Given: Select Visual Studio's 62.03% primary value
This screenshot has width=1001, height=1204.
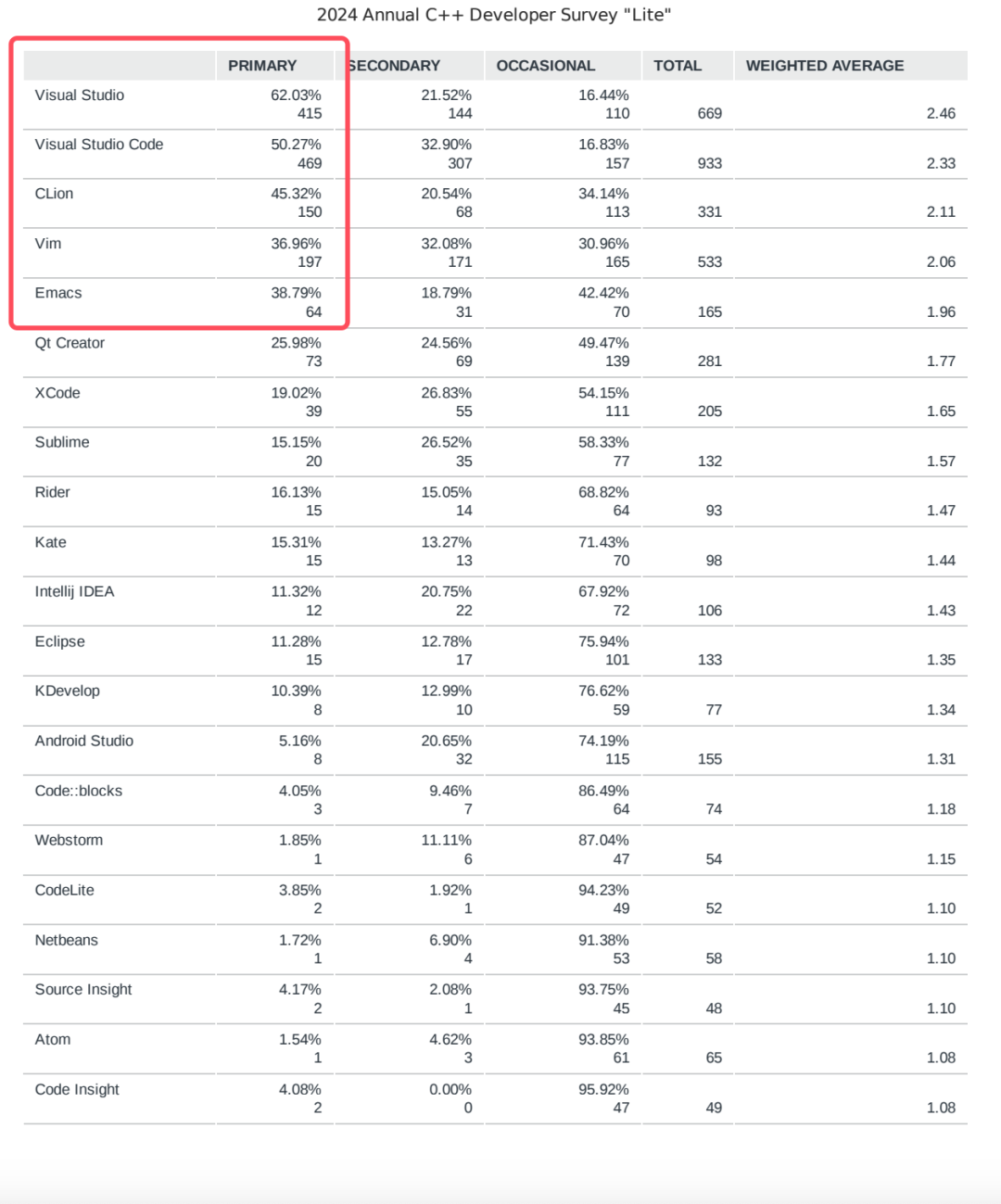Looking at the screenshot, I should tap(296, 95).
